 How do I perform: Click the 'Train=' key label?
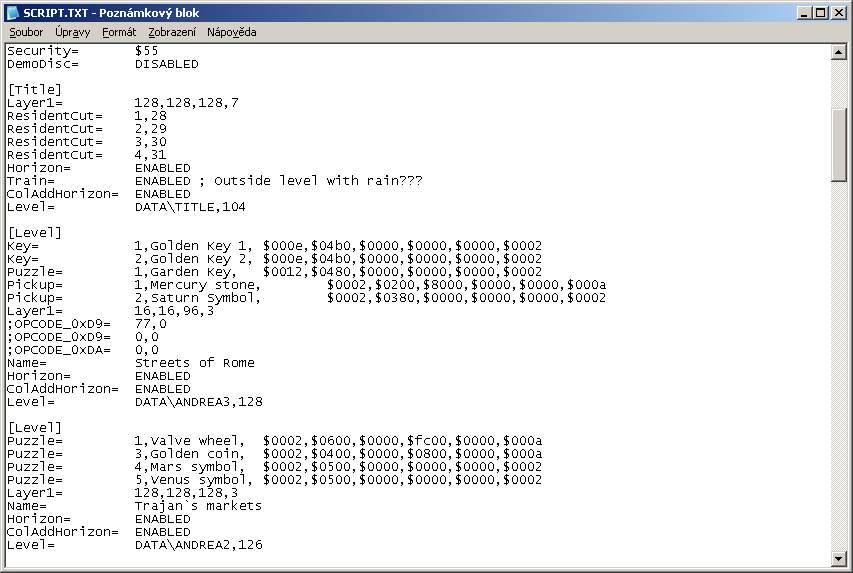point(30,181)
